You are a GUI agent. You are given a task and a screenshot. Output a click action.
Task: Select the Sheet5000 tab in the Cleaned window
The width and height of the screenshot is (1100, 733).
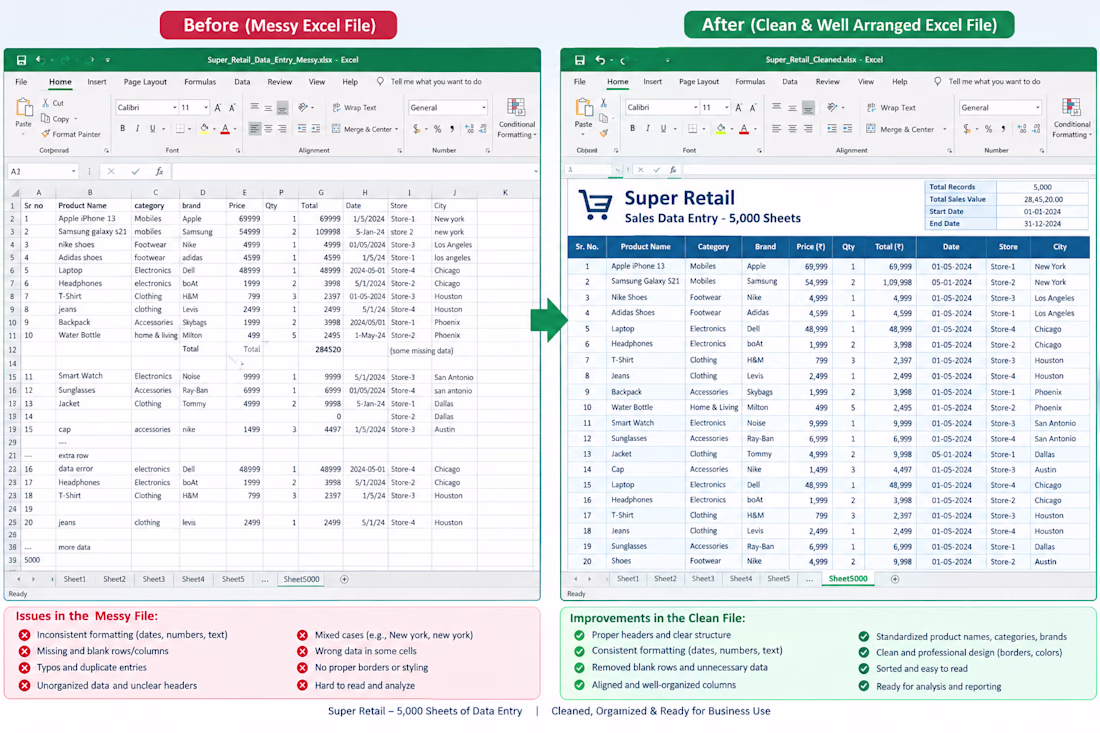848,579
